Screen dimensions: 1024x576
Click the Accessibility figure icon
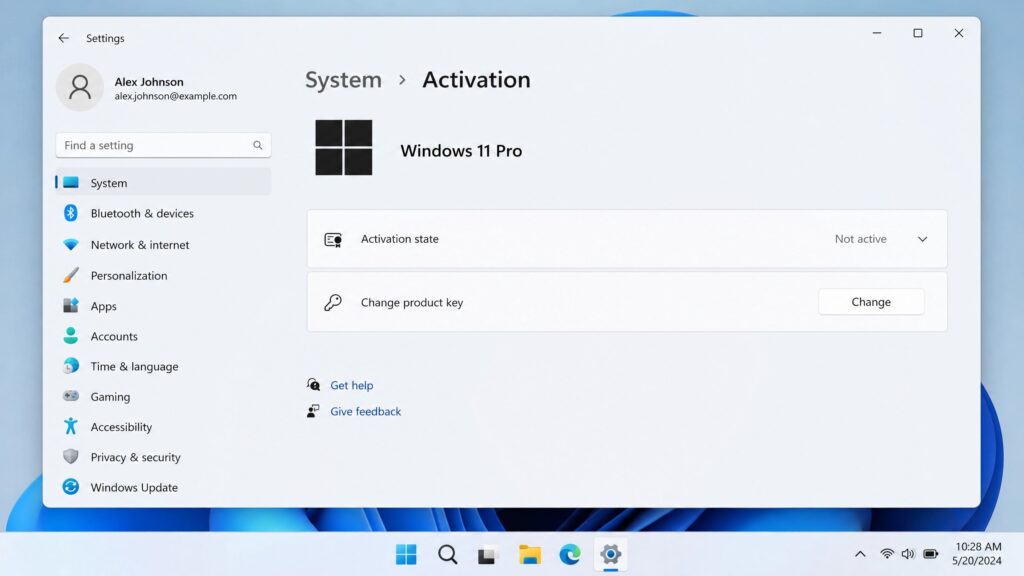point(71,426)
